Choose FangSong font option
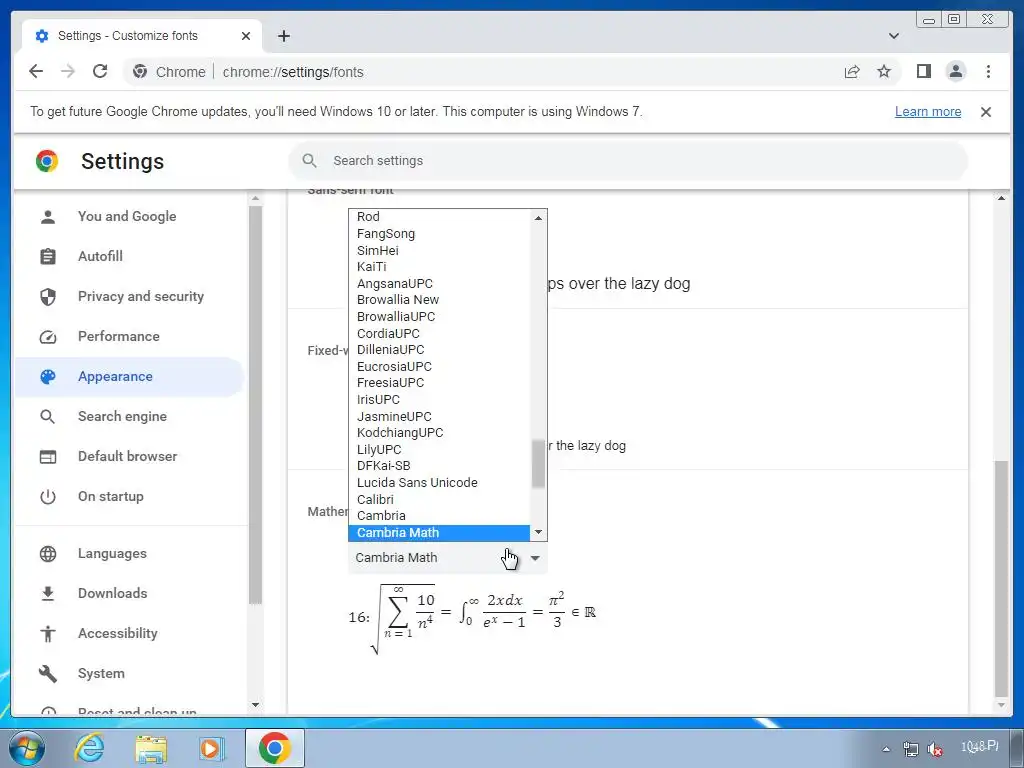1024x768 pixels. pyautogui.click(x=440, y=233)
